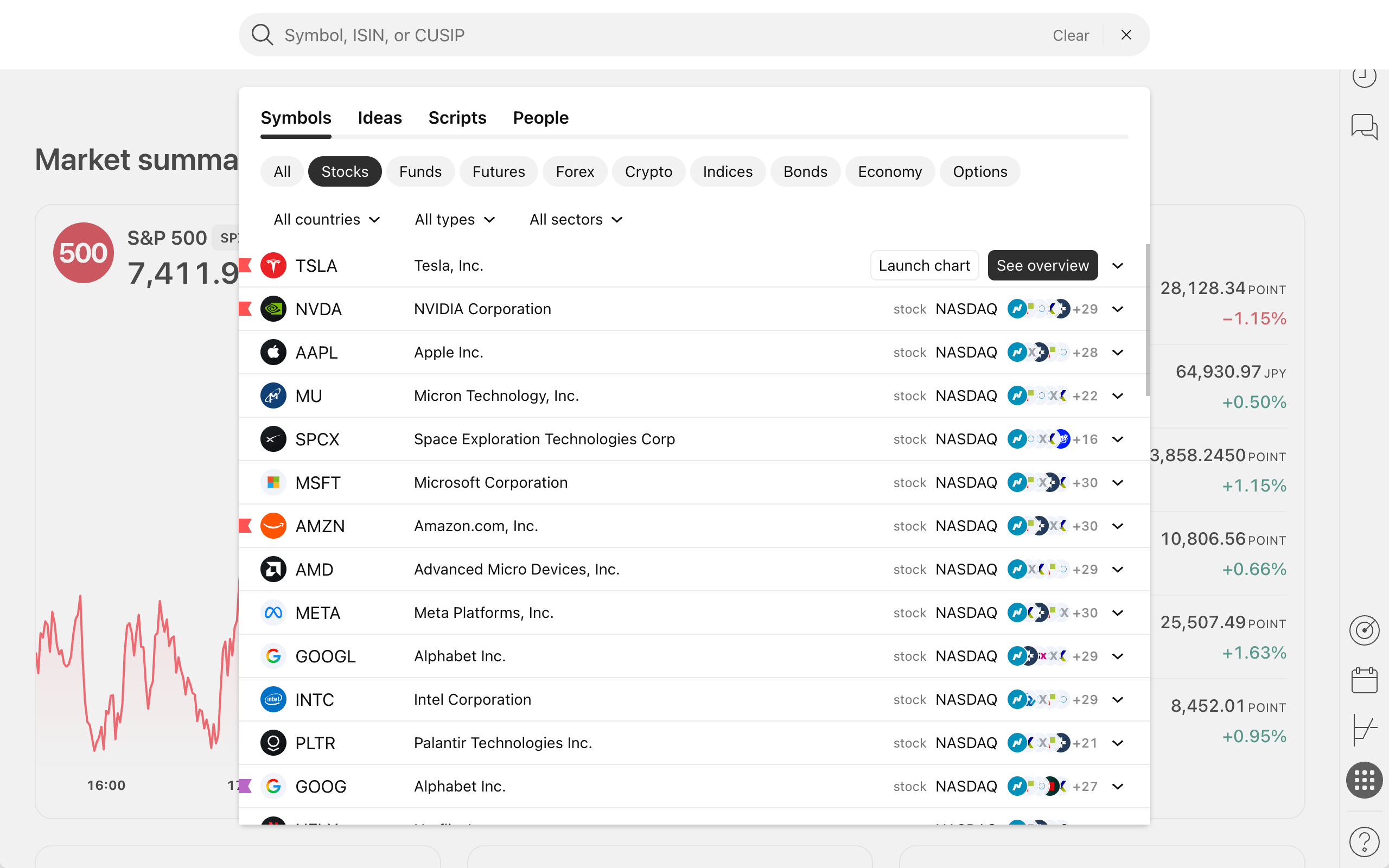Expand the MU row chevron
This screenshot has height=868, width=1389.
1118,395
